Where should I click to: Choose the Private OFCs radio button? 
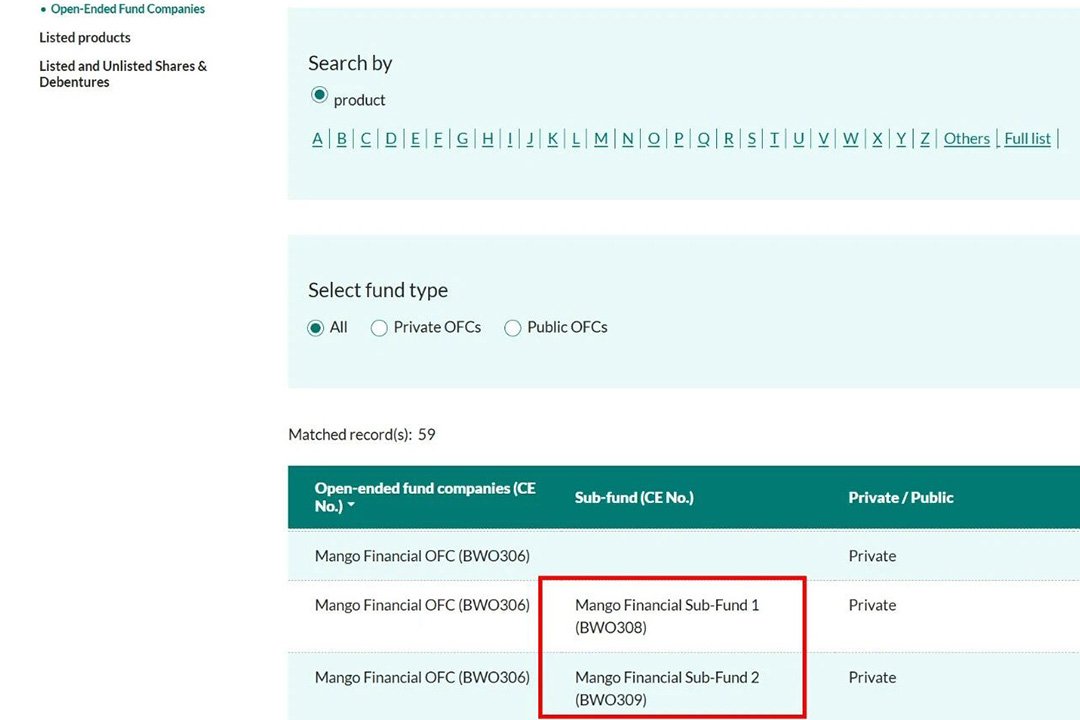click(379, 328)
